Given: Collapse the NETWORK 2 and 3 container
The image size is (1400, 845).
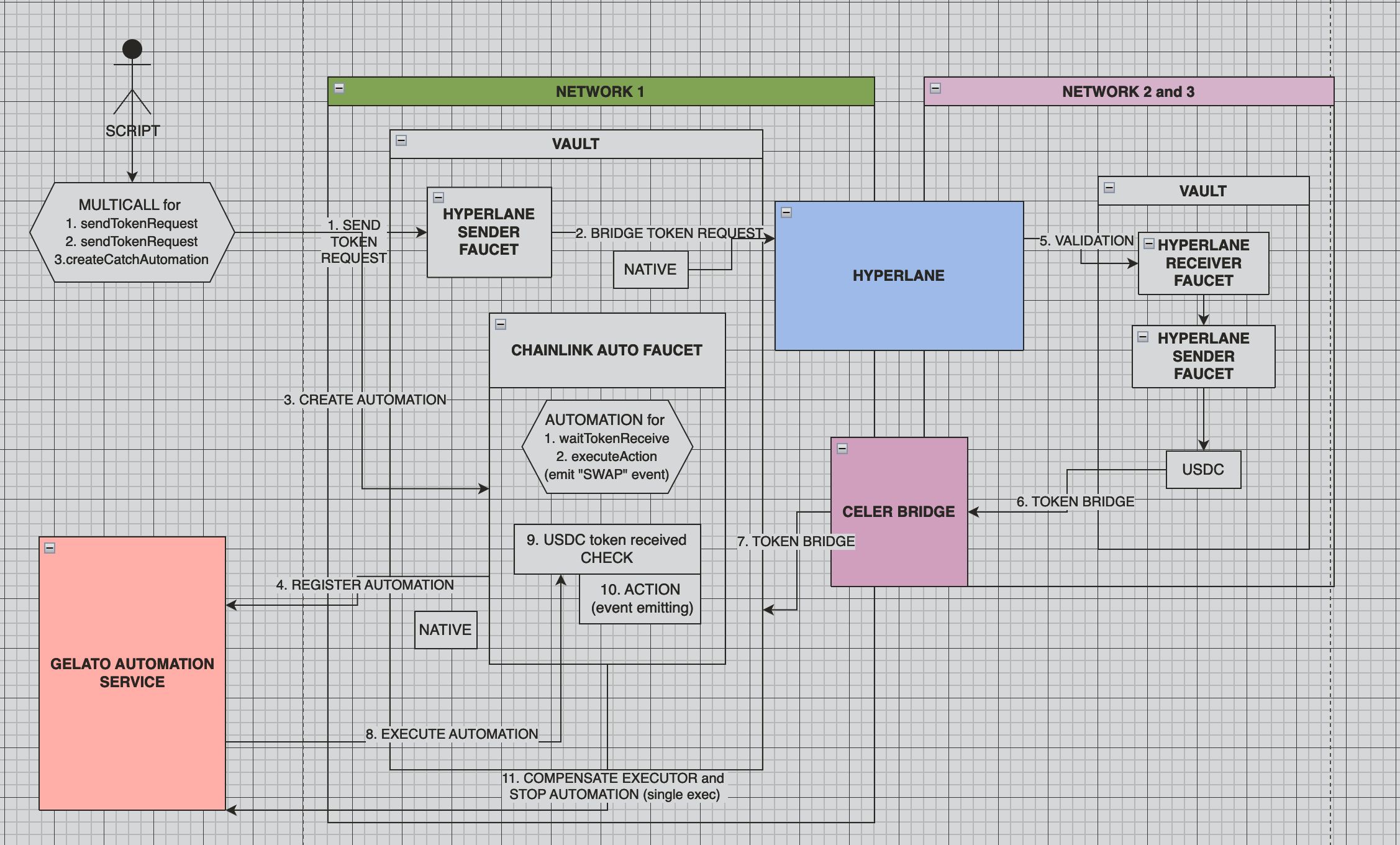Looking at the screenshot, I should [x=935, y=88].
